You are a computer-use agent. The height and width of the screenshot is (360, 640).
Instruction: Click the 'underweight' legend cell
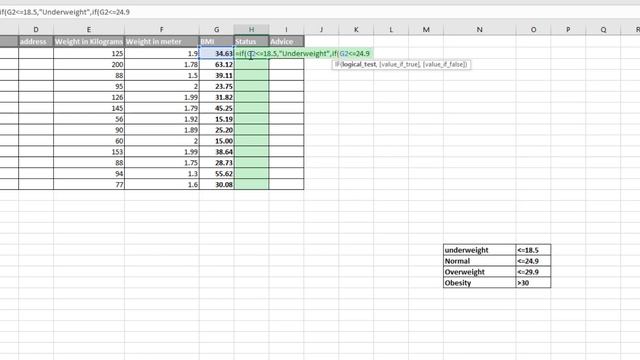point(480,250)
